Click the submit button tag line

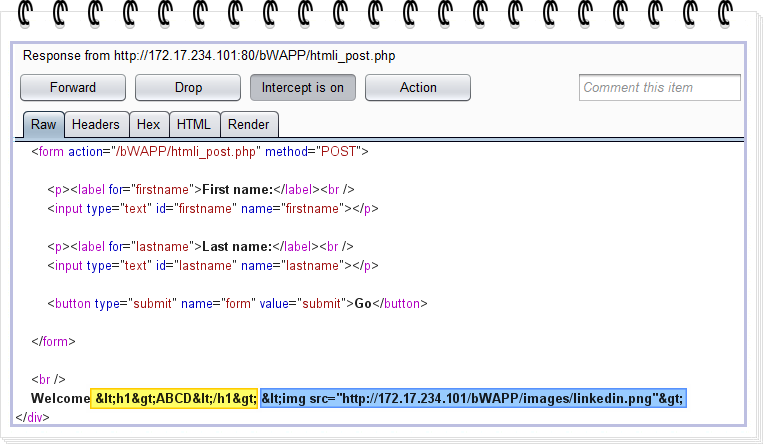point(237,304)
